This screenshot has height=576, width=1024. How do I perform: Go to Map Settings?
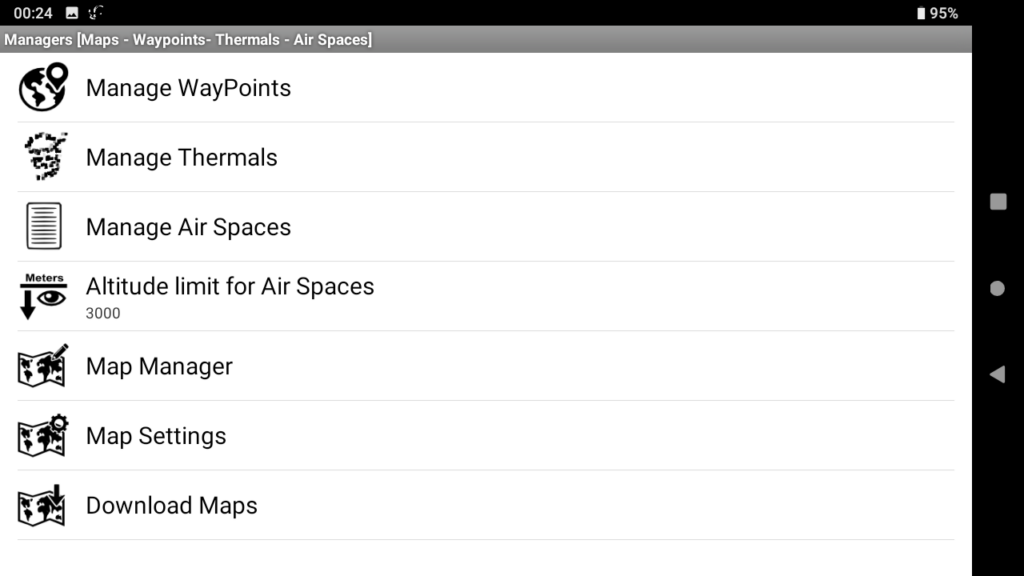485,436
